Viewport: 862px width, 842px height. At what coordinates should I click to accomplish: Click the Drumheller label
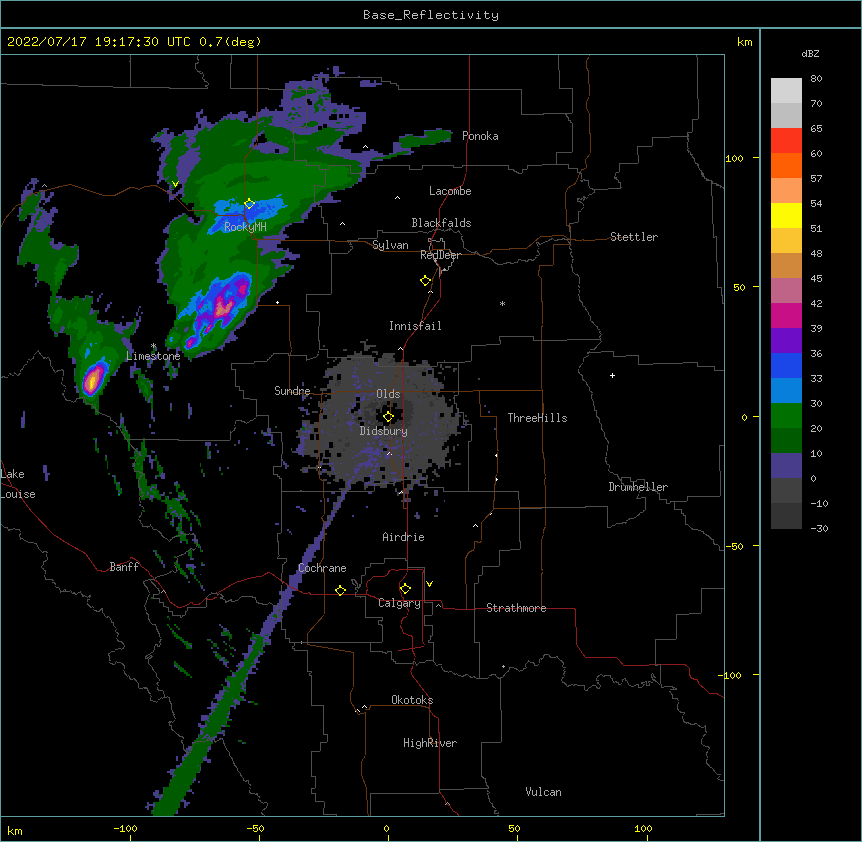tap(638, 487)
